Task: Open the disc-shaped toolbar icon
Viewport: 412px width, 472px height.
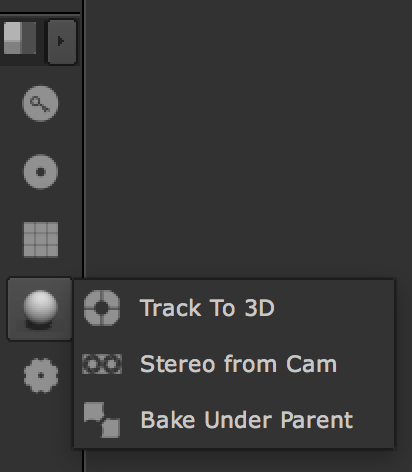Action: tap(41, 172)
